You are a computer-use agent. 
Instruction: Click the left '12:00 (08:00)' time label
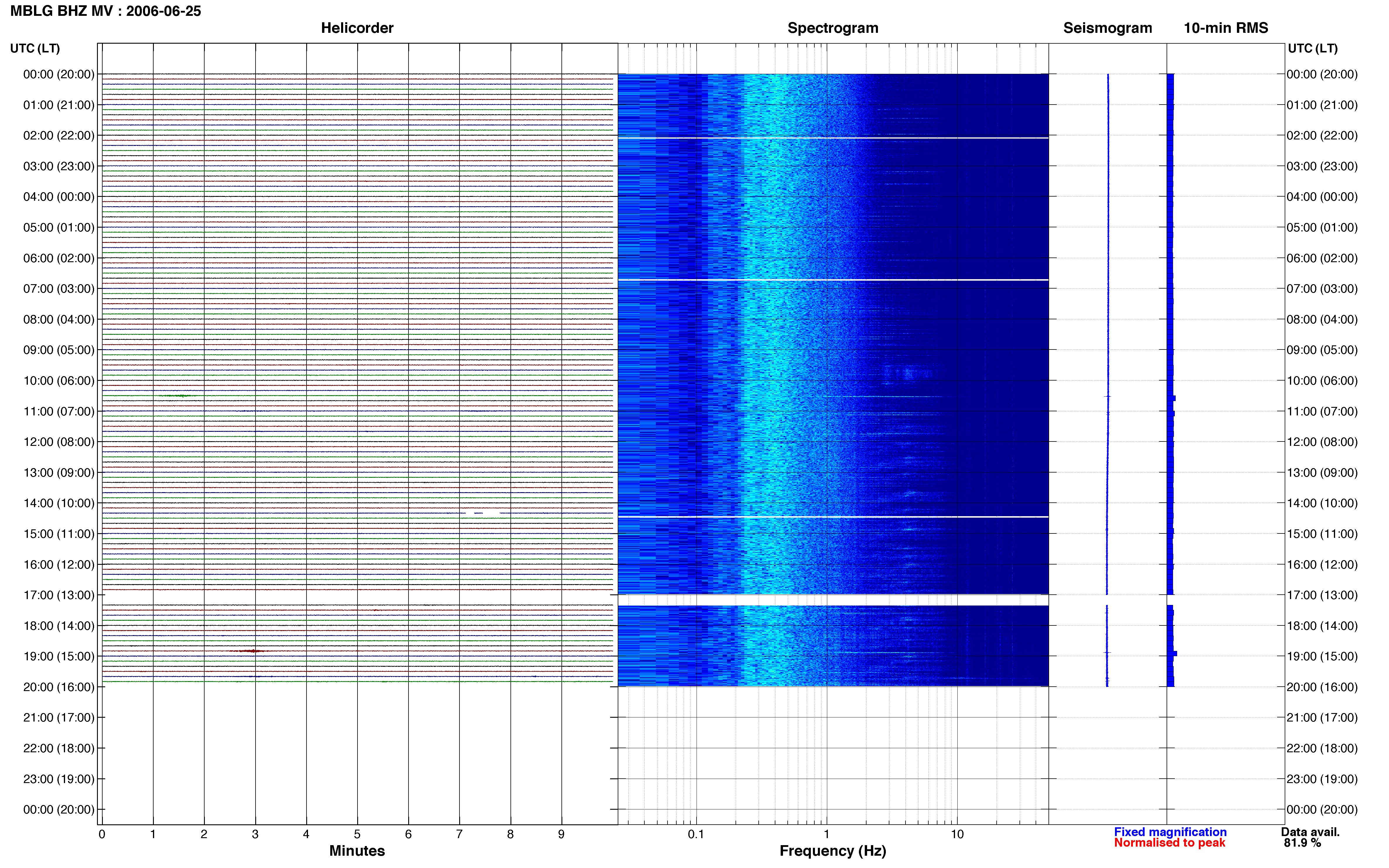(x=59, y=442)
